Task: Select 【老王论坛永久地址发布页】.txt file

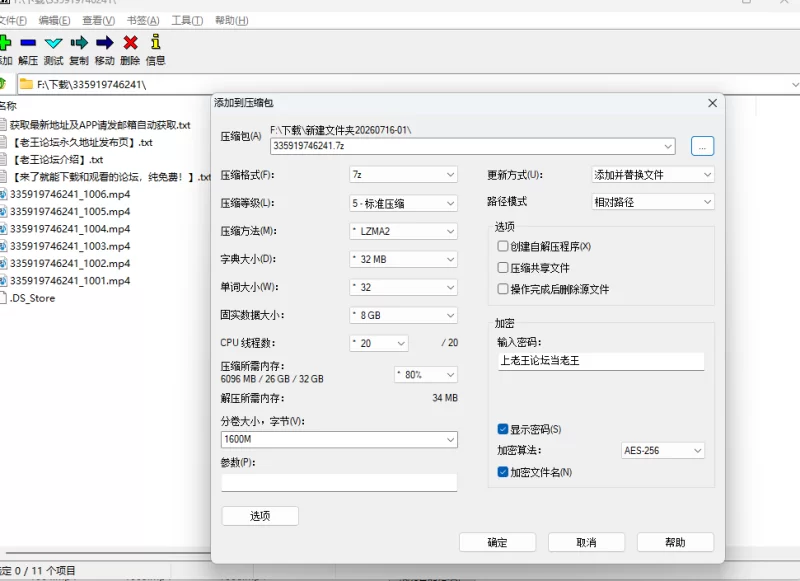Action: [x=82, y=142]
